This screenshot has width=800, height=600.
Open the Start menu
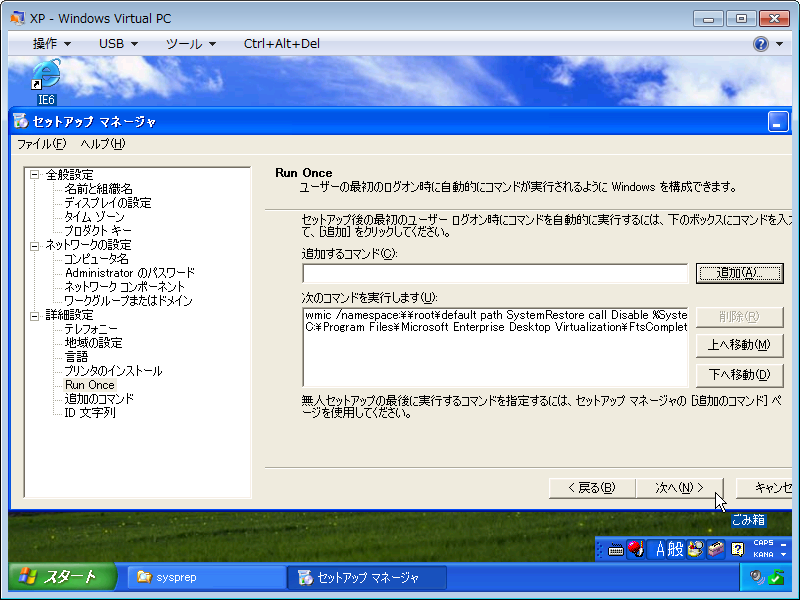62,577
